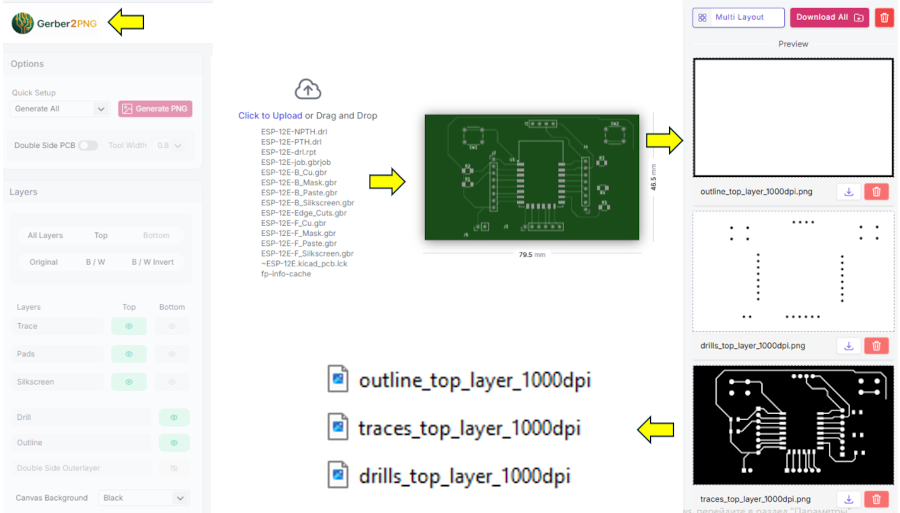Screen dimensions: 900x513
Task: Open the Canvas Background Black dropdown
Action: pyautogui.click(x=144, y=498)
